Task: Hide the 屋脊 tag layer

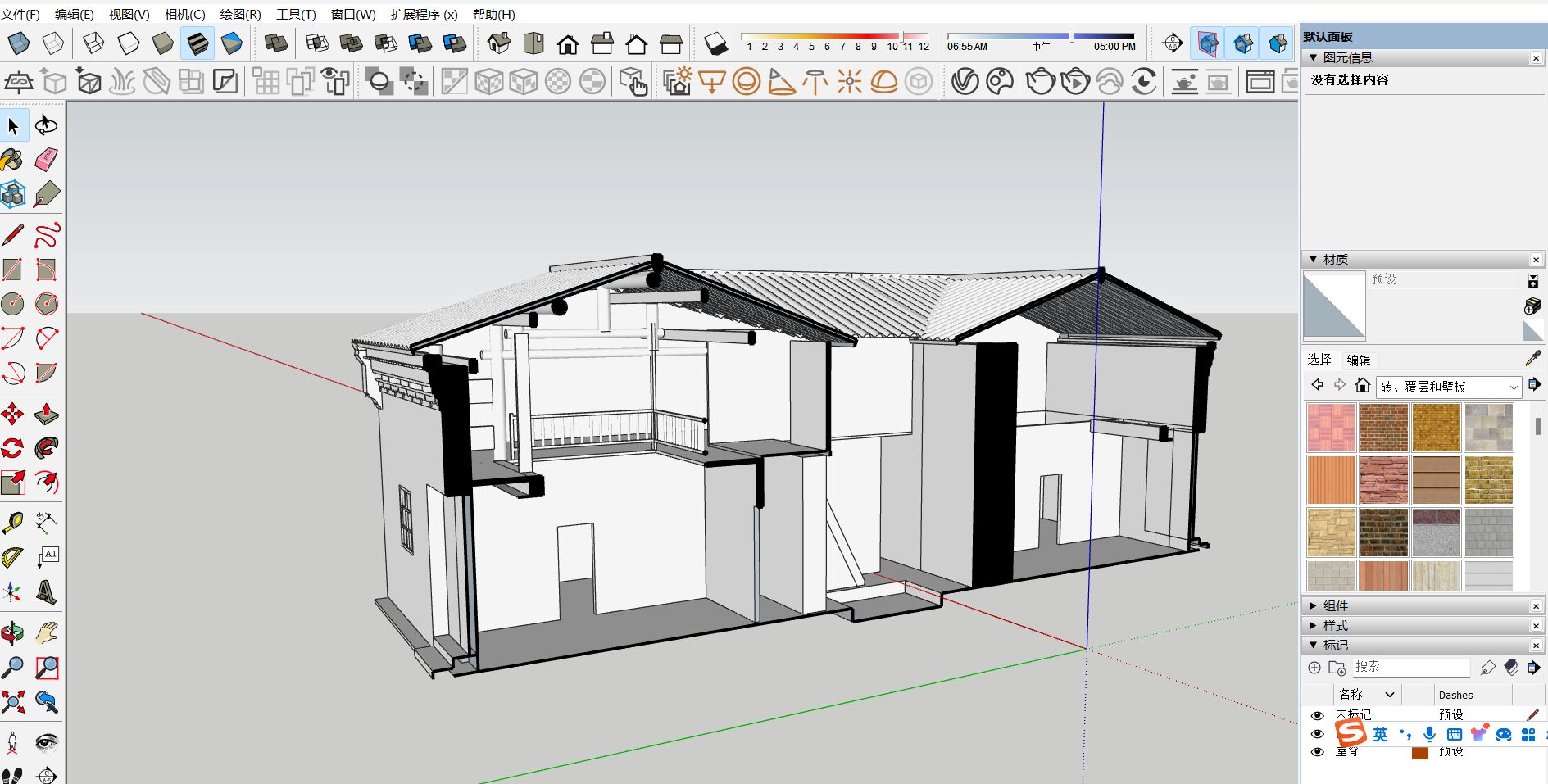Action: [1317, 751]
